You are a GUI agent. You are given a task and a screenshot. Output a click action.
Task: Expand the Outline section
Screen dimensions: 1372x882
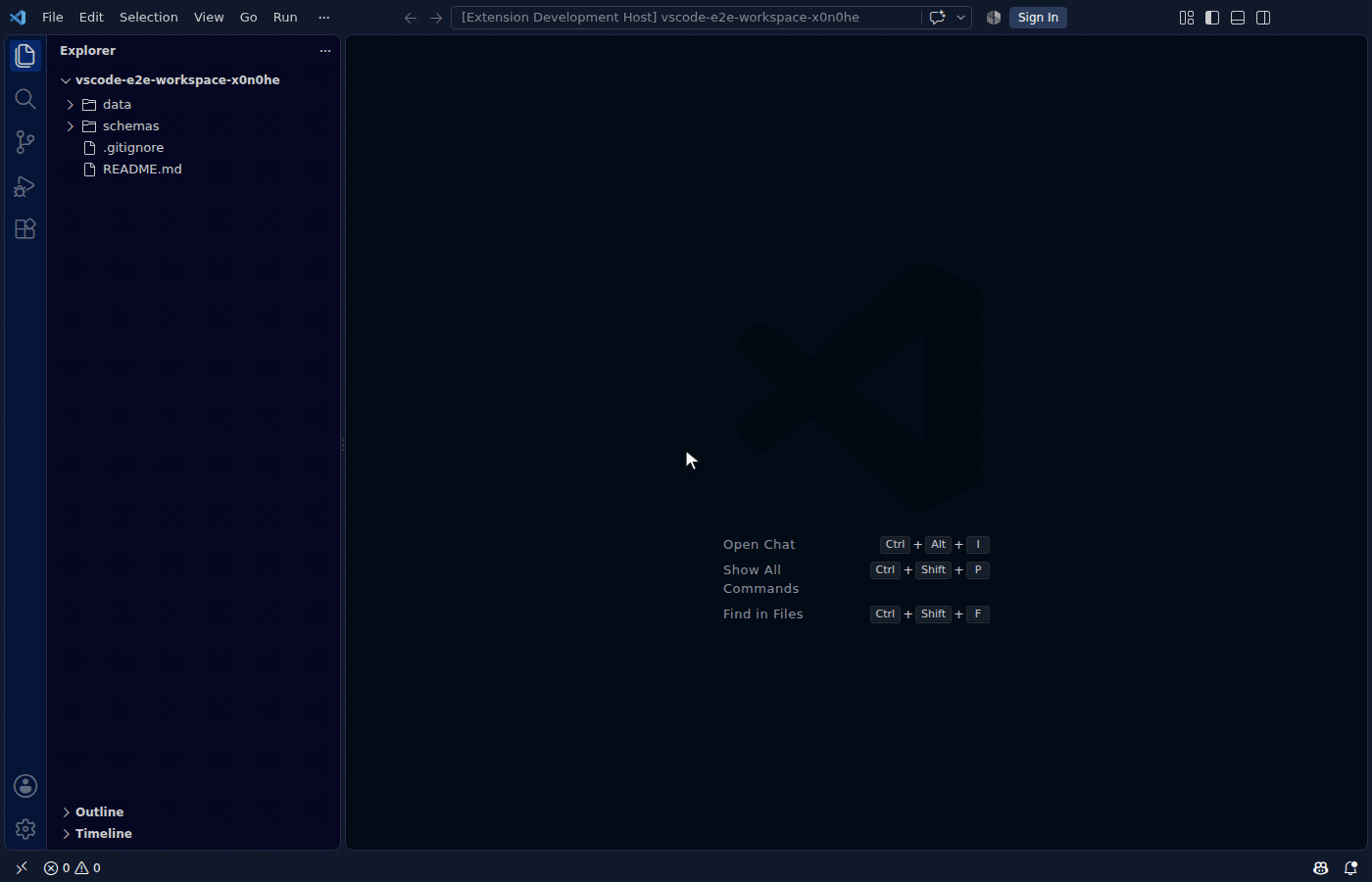tap(194, 811)
